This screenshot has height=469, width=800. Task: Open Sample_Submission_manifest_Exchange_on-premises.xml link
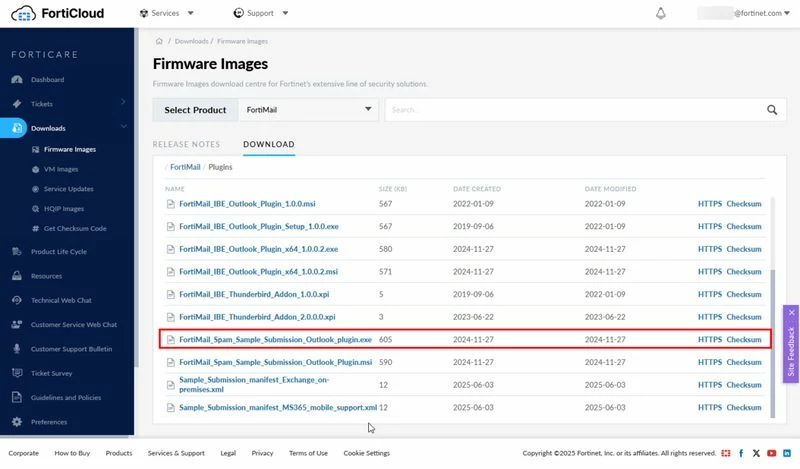pos(254,385)
